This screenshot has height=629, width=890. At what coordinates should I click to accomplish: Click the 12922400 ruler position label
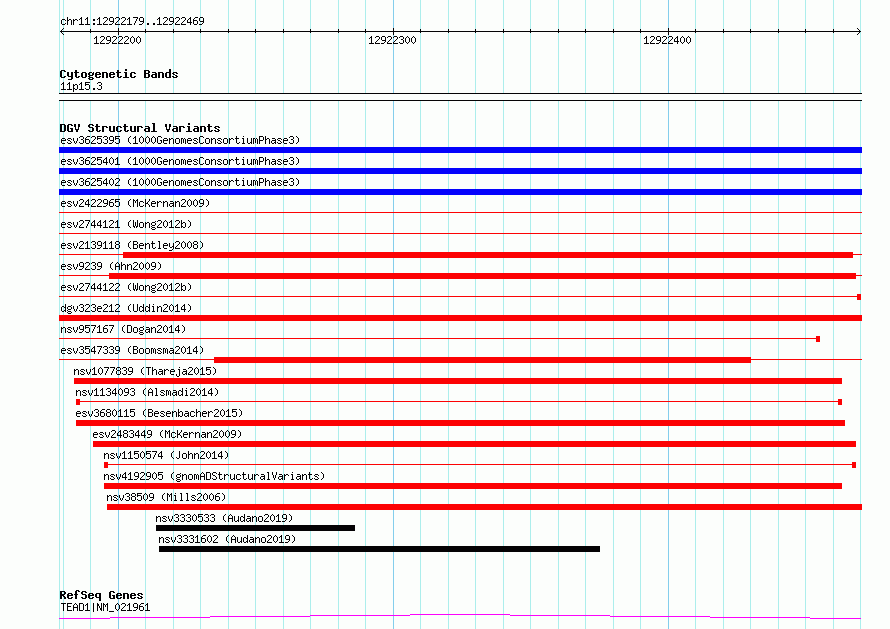[667, 40]
